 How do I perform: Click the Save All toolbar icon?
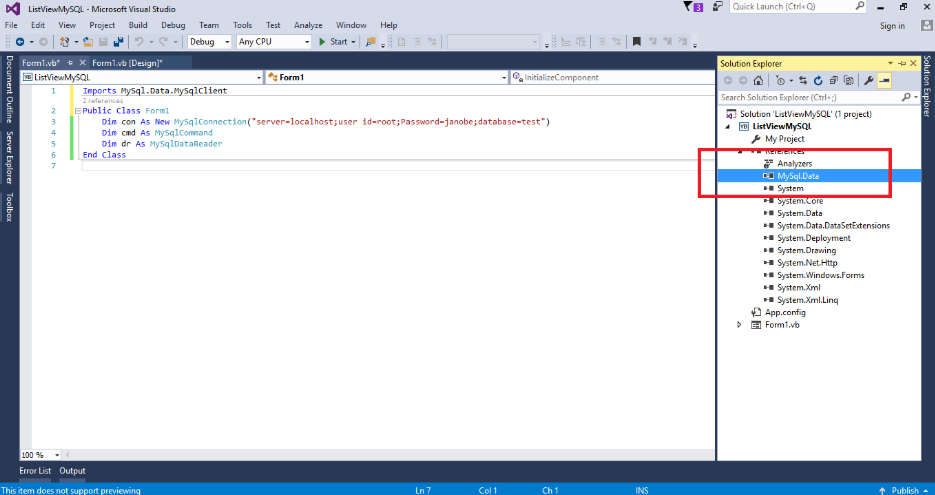point(118,42)
